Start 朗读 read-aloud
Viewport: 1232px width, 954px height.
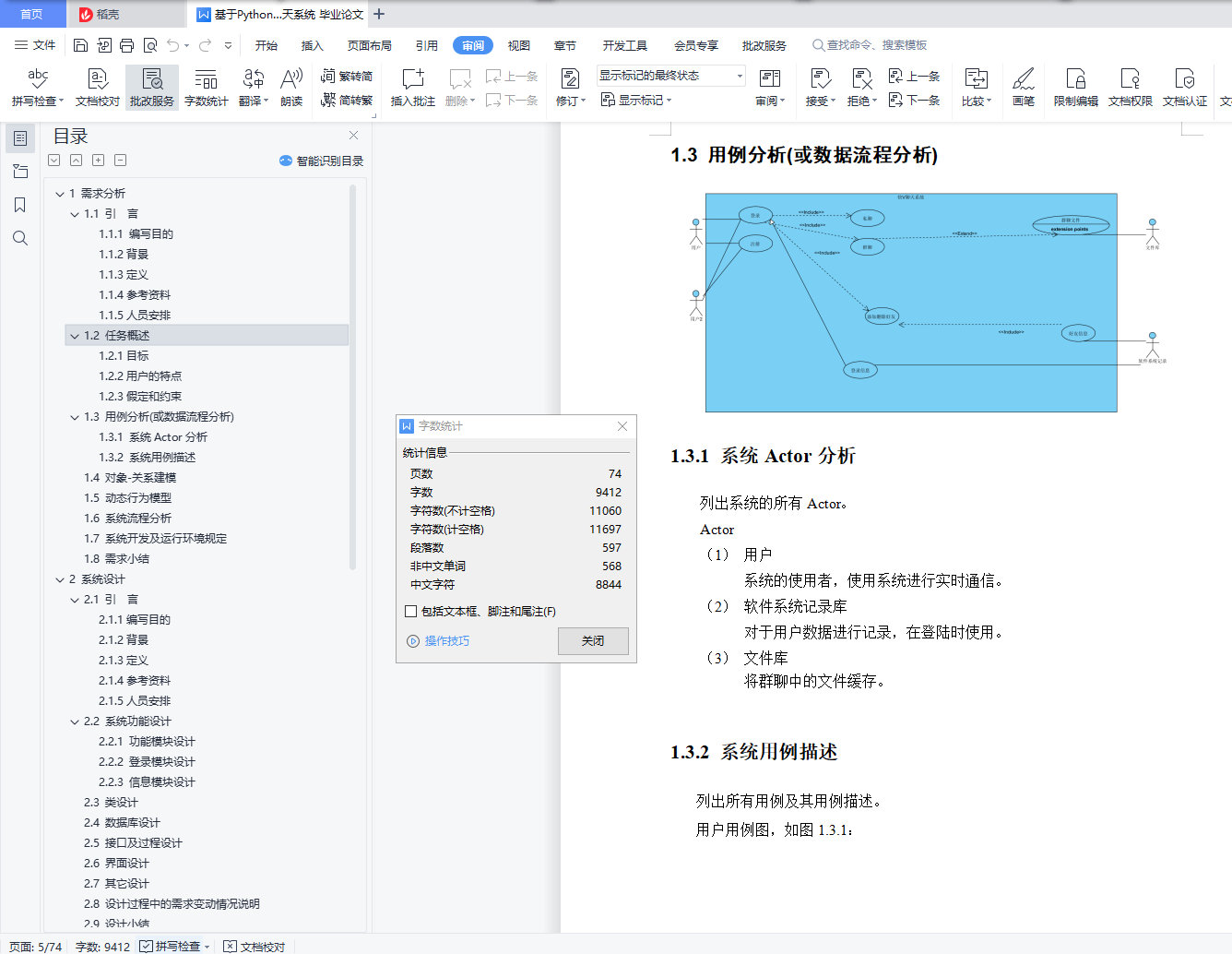291,88
